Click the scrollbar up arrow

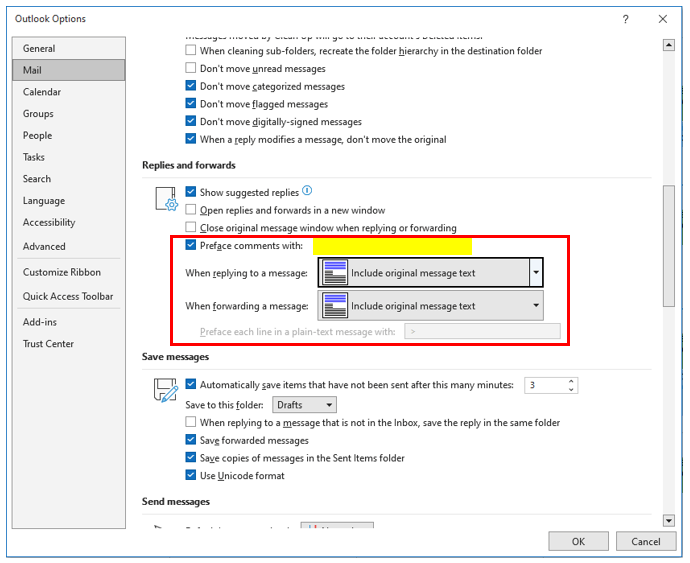pos(669,44)
